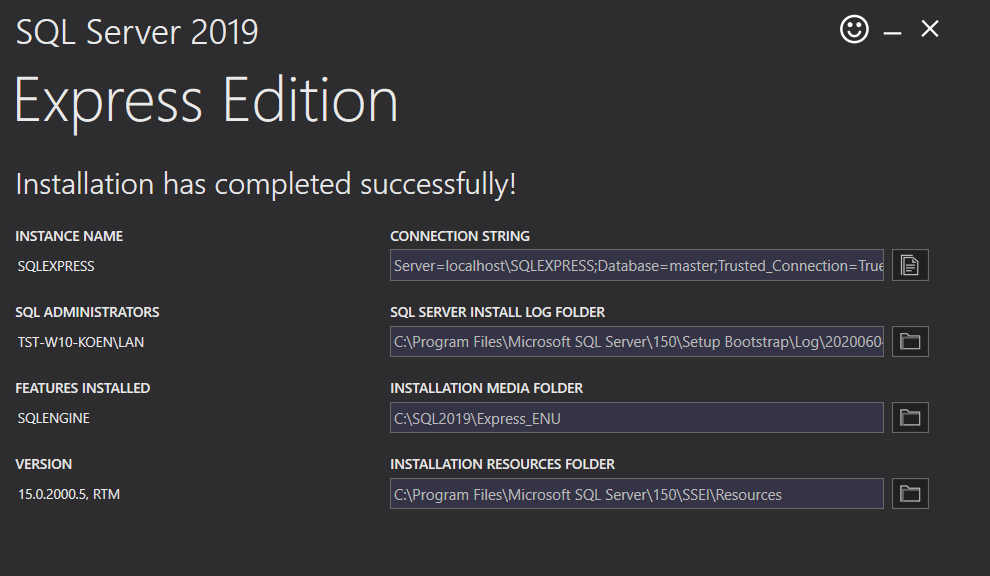
Task: Open the SQL Server install log folder
Action: [910, 341]
